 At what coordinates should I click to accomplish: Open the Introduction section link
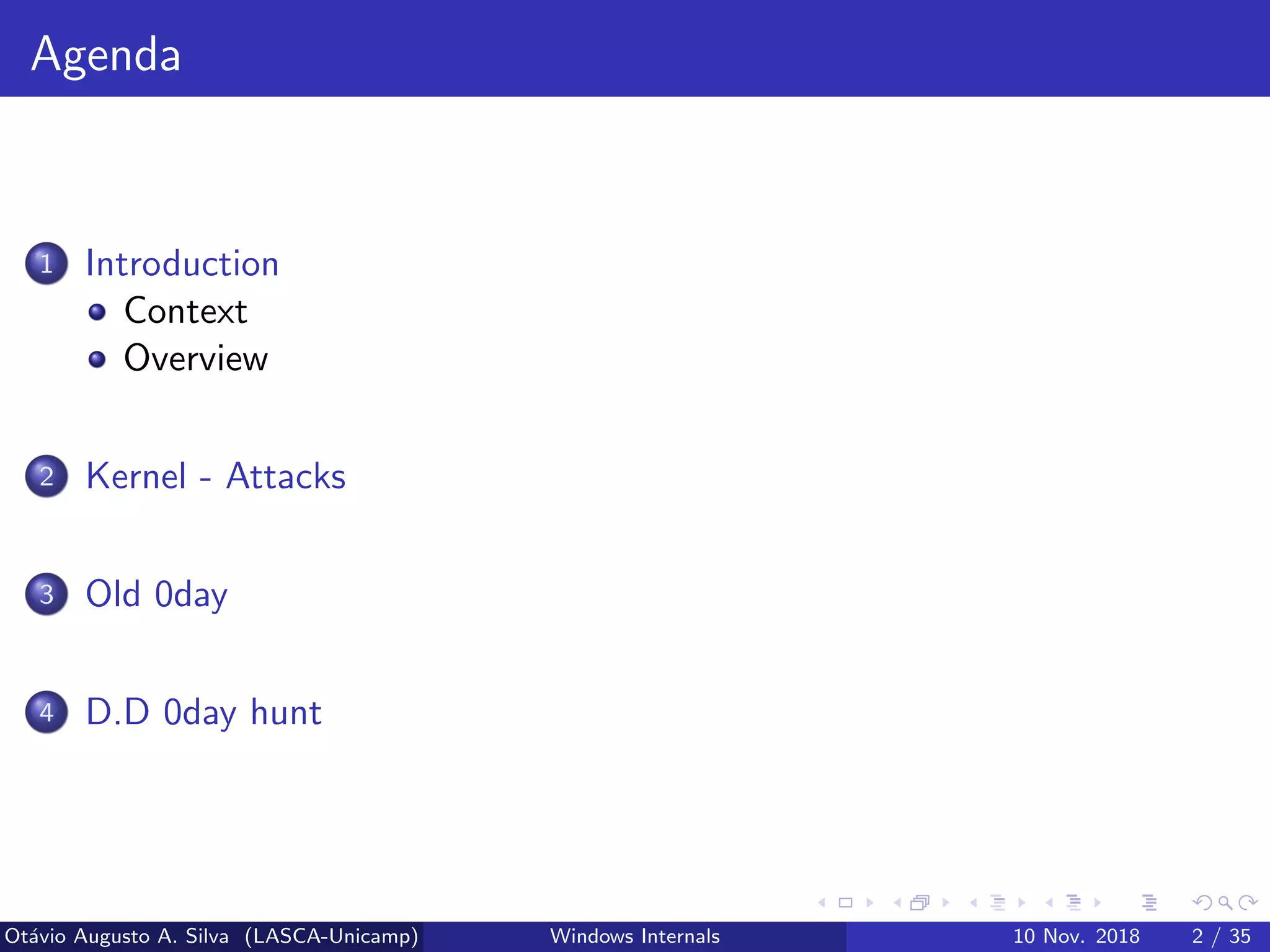point(182,263)
